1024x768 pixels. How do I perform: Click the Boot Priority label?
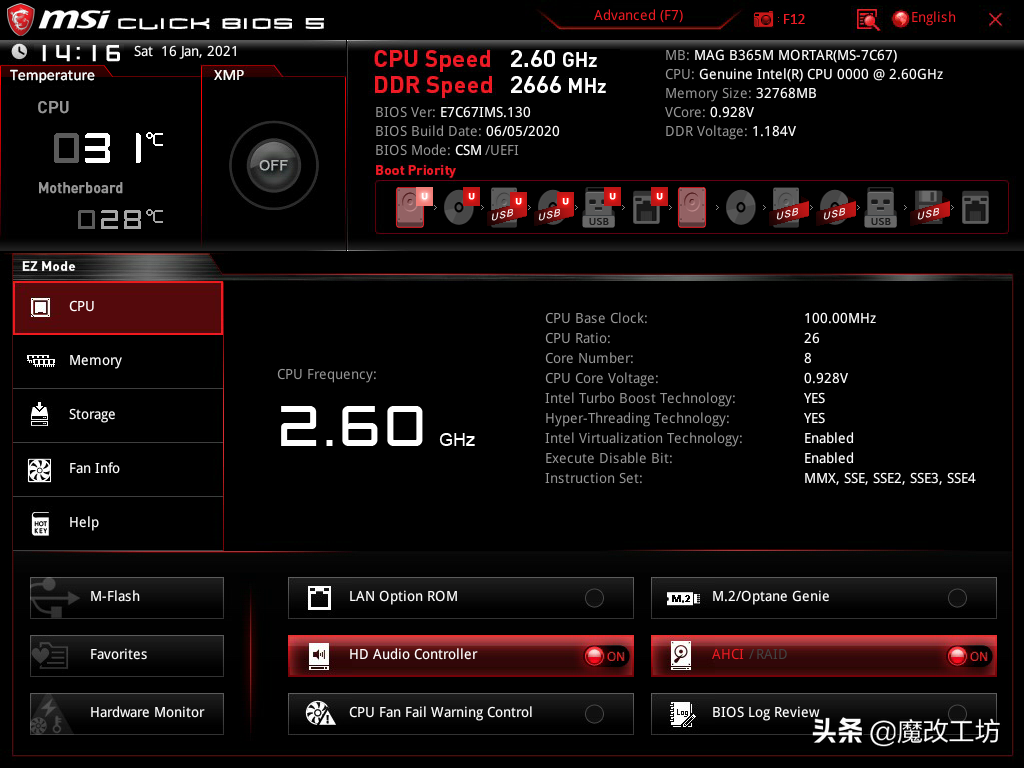(415, 170)
